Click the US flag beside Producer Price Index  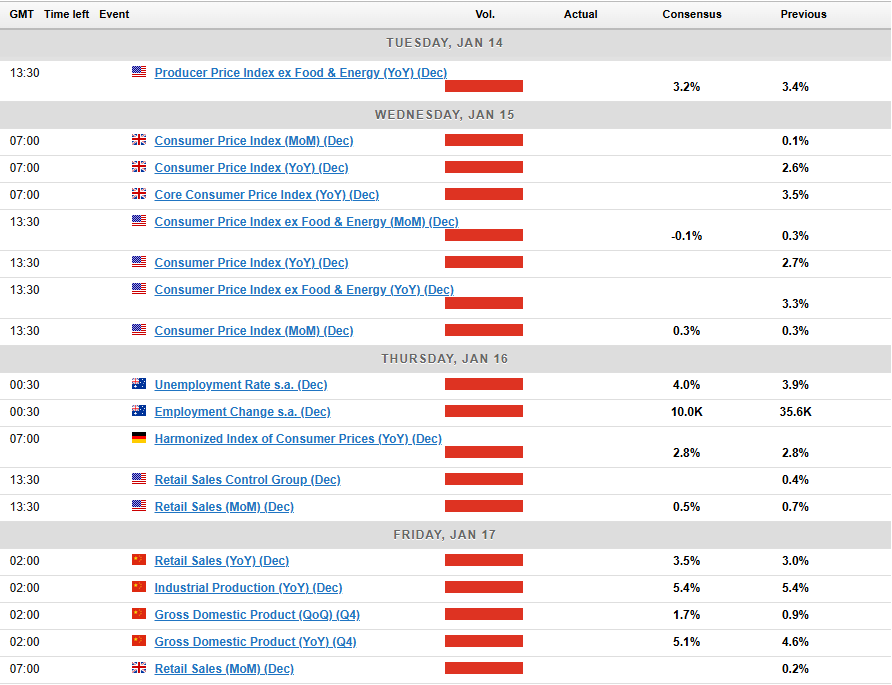(x=138, y=72)
